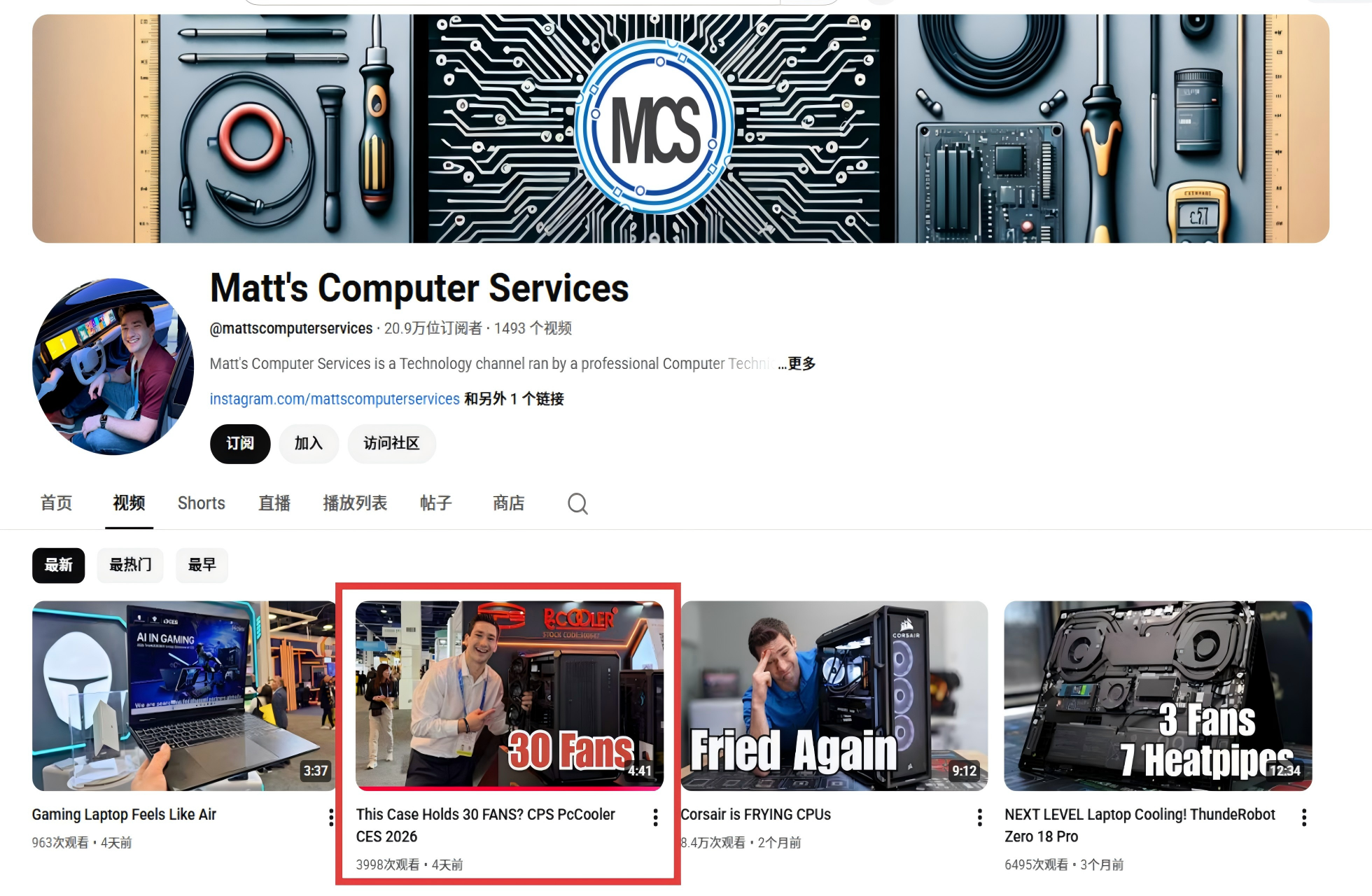Open video title Gaming Laptop Feels Like Air
This screenshot has height=896, width=1372.
124,814
